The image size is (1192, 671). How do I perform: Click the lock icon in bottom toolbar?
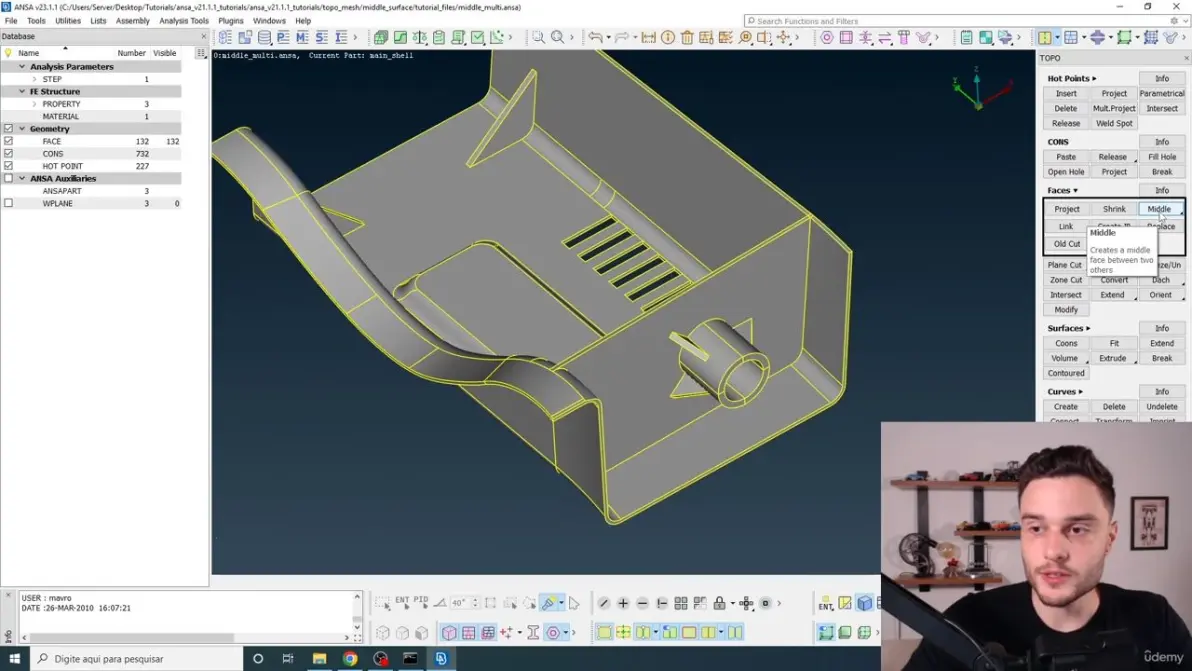[x=719, y=603]
